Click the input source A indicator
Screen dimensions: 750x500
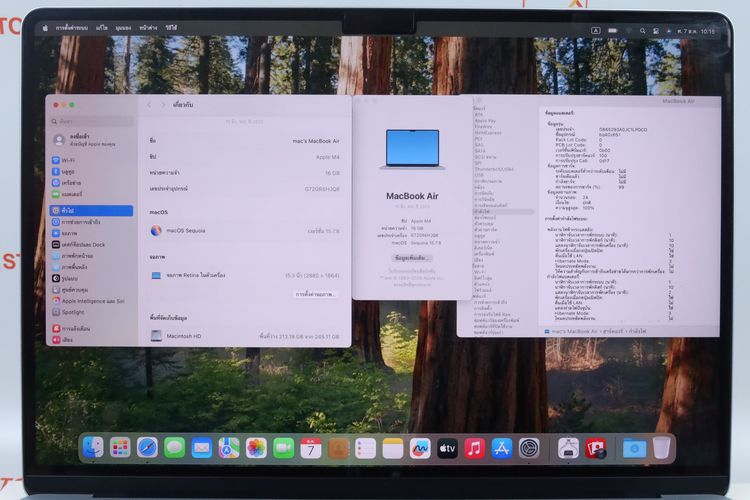pyautogui.click(x=596, y=31)
